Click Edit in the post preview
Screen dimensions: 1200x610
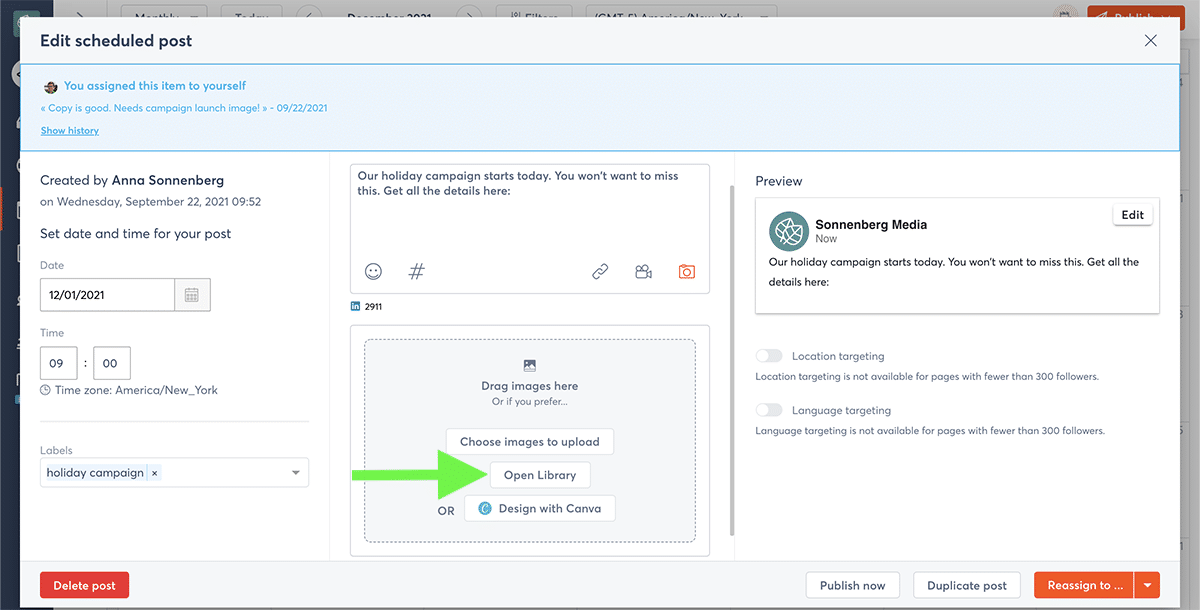(1132, 215)
